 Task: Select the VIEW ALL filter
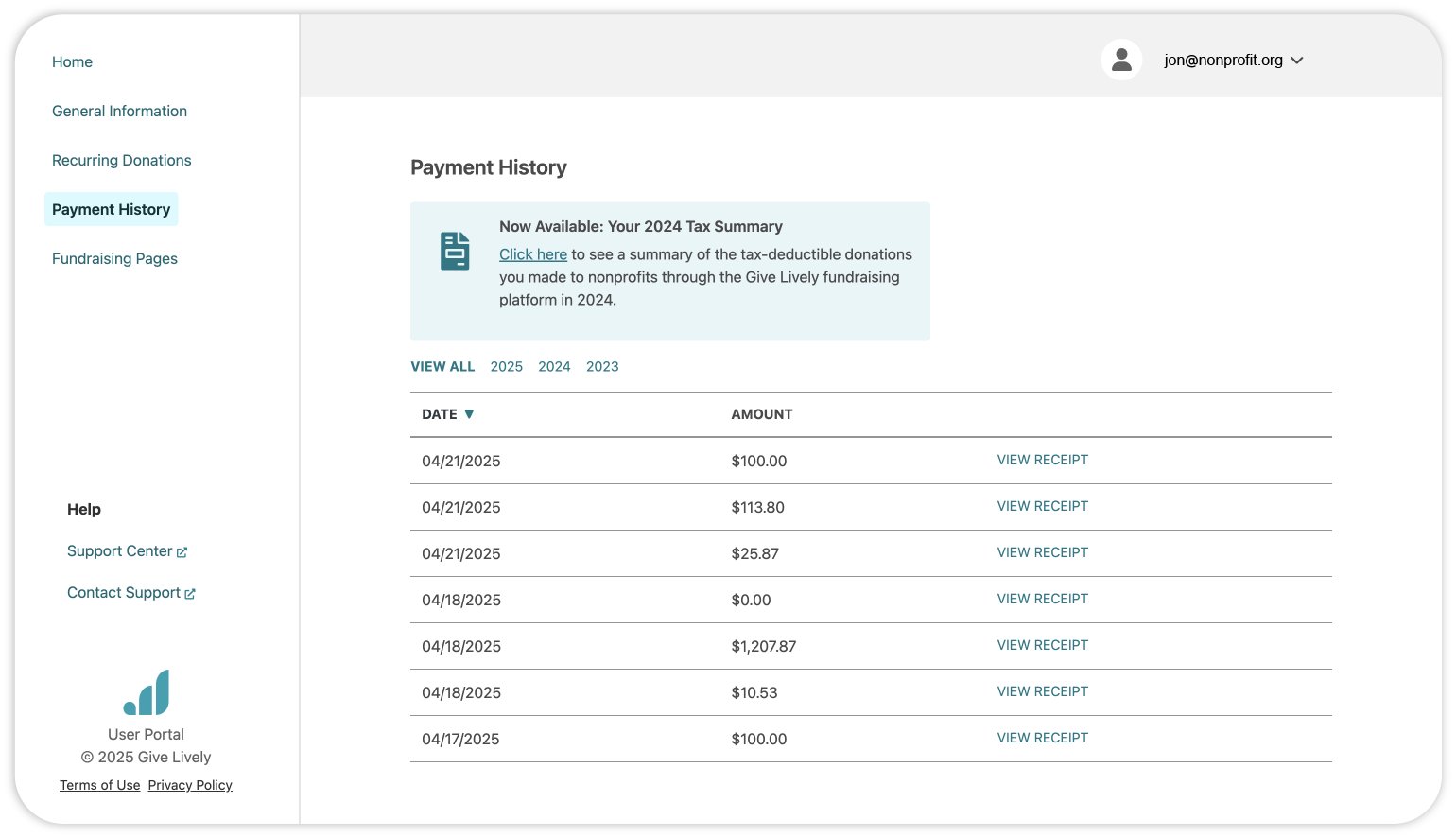(442, 366)
